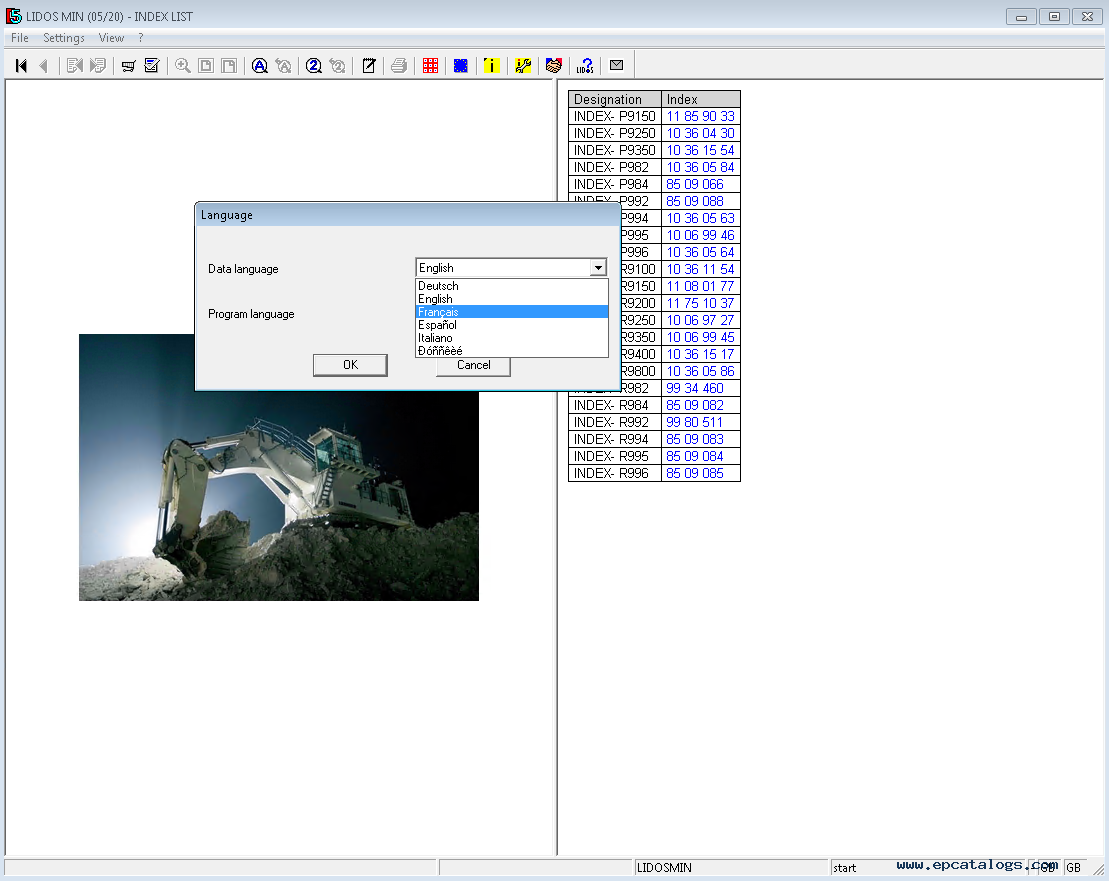This screenshot has width=1109, height=881.
Task: Collapse the Data language dropdown arrow
Action: [x=597, y=268]
